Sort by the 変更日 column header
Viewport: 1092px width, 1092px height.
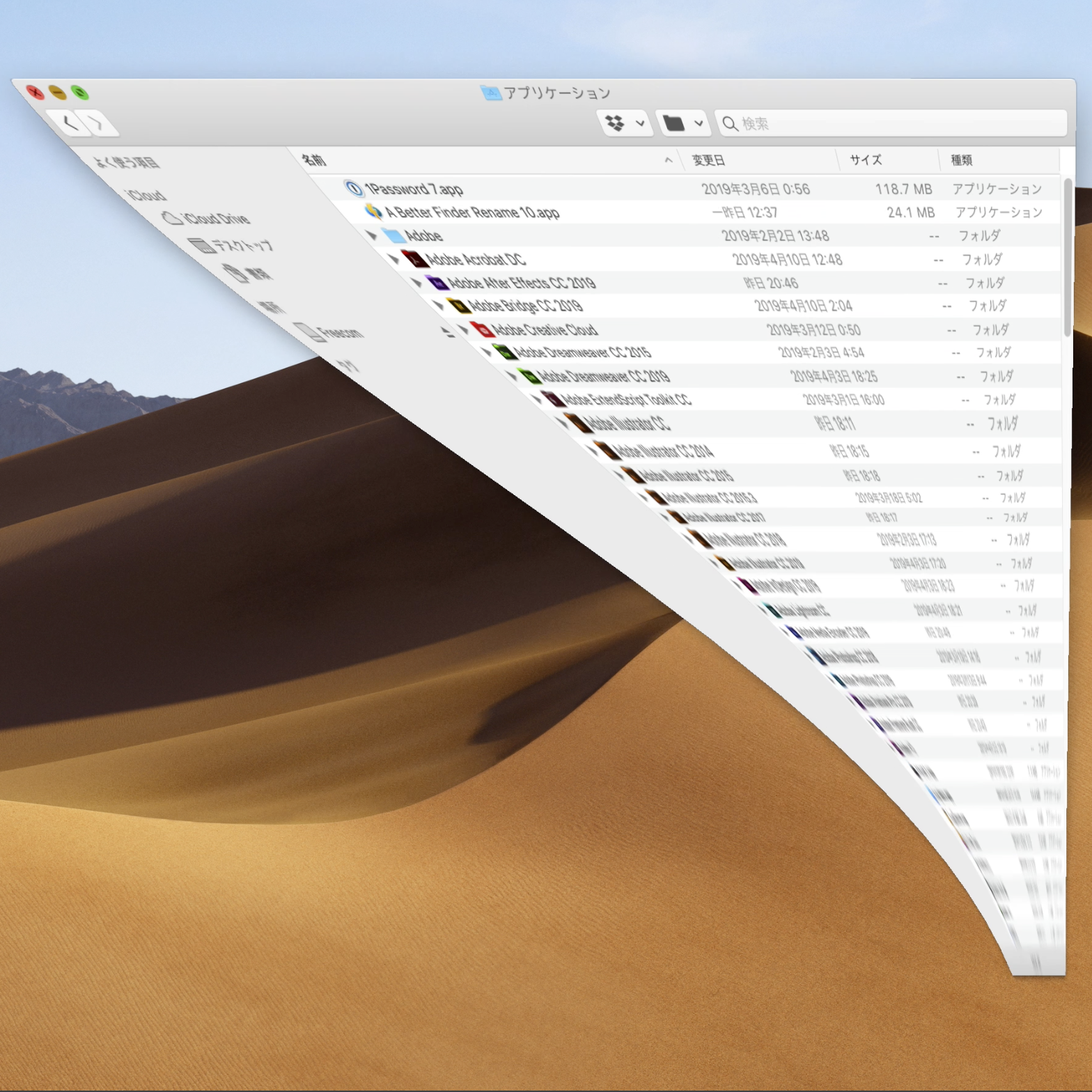click(708, 160)
